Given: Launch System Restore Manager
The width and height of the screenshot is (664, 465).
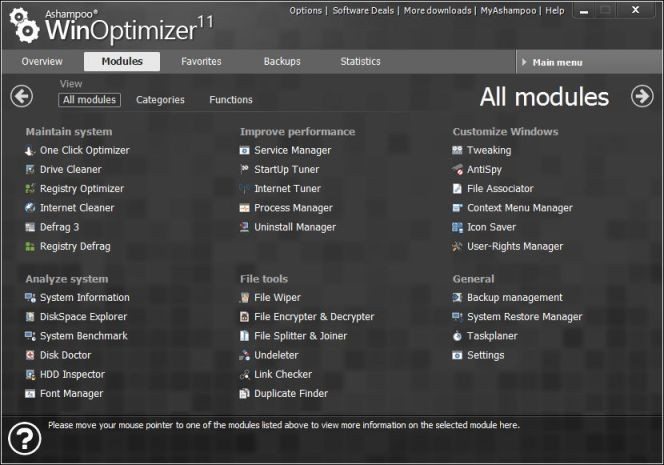Looking at the screenshot, I should [524, 317].
